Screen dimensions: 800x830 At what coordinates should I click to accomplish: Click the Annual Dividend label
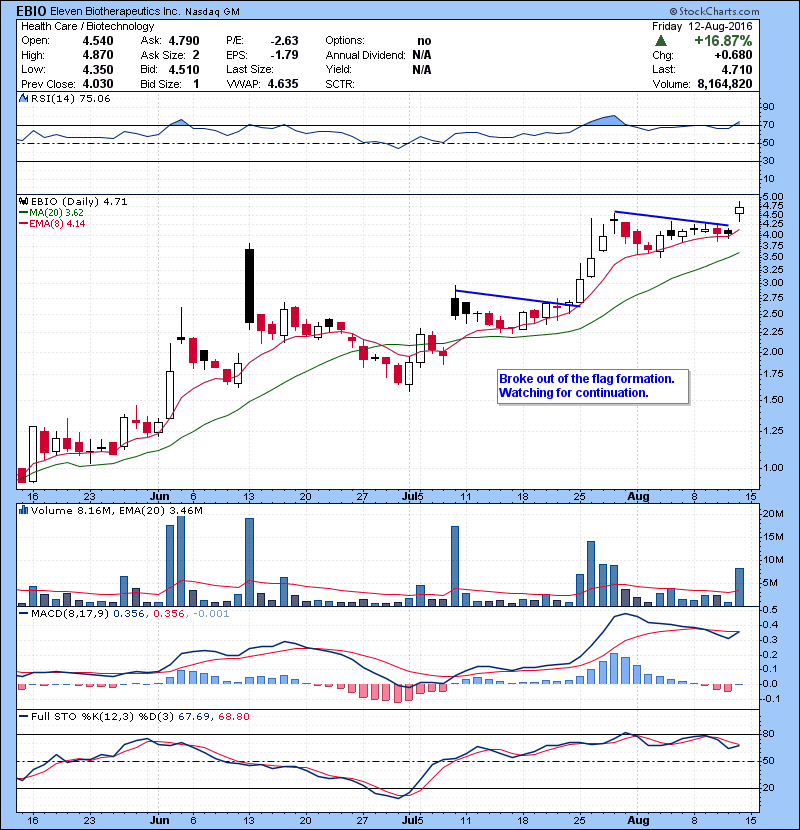click(365, 55)
